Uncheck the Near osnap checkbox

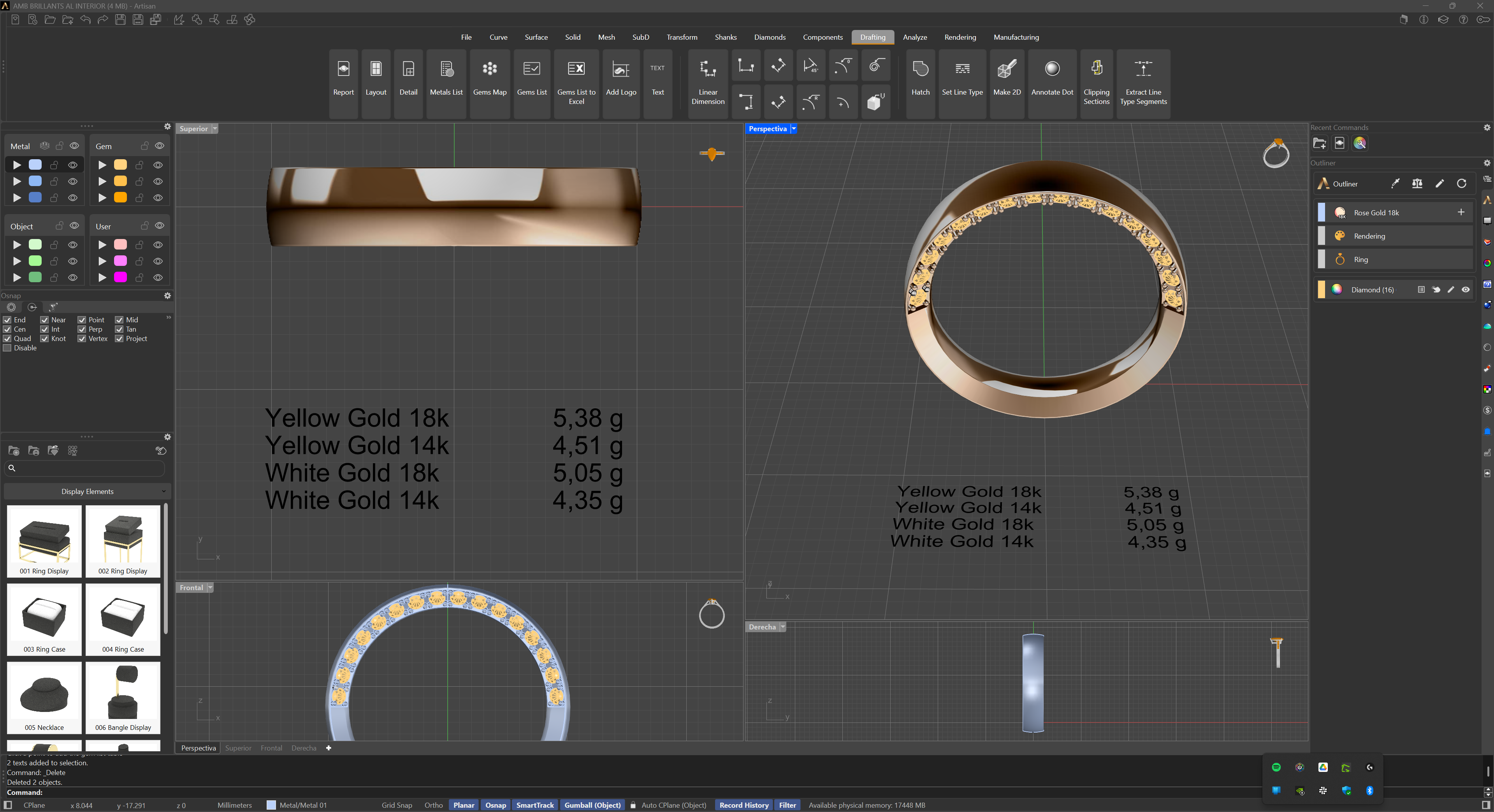(x=45, y=320)
